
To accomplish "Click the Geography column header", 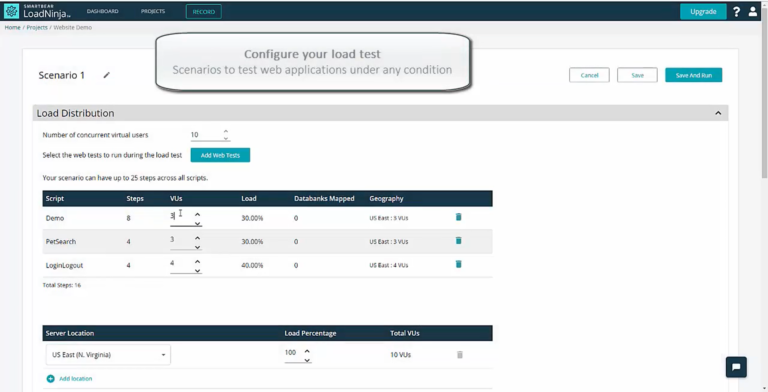I will [386, 198].
